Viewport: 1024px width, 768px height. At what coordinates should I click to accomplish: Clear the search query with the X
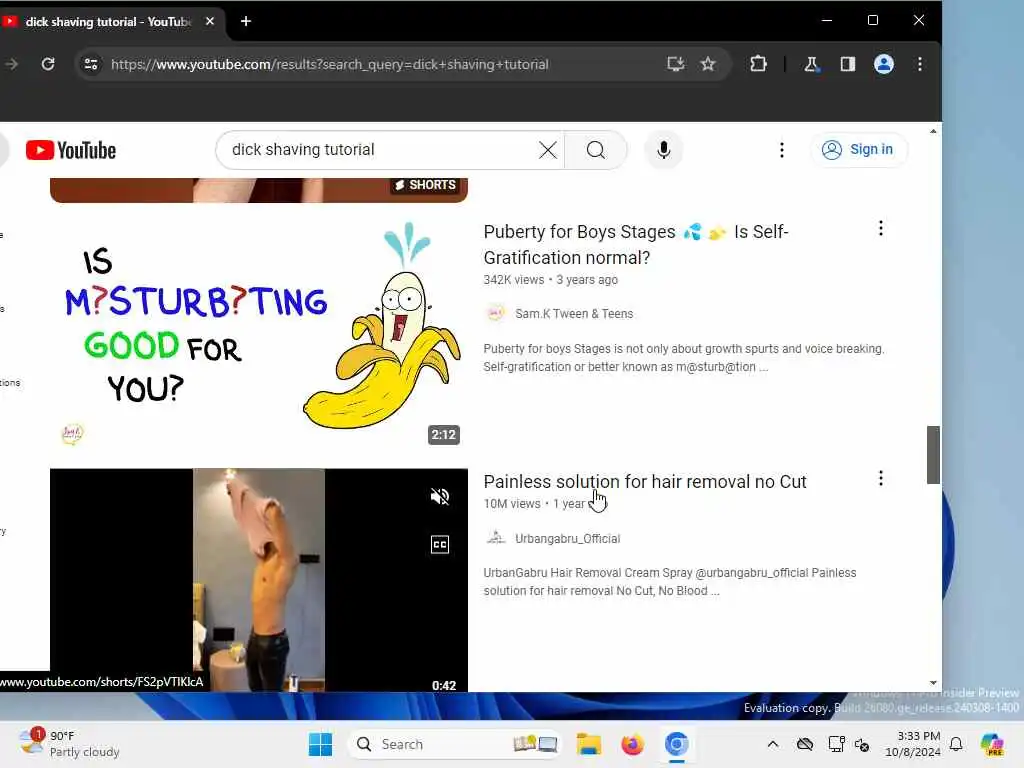[x=548, y=150]
